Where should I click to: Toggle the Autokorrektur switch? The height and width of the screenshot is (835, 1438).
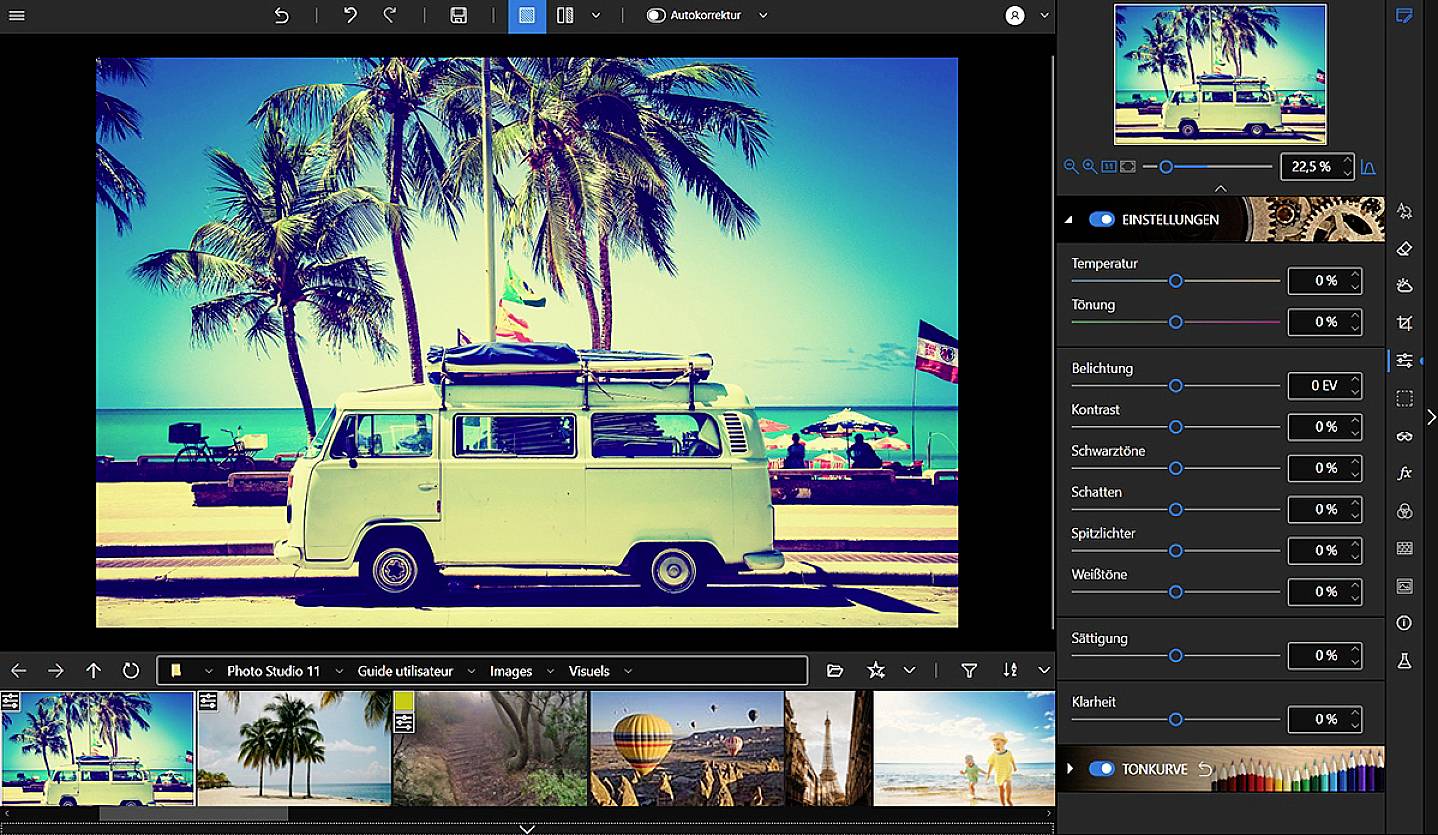(656, 16)
